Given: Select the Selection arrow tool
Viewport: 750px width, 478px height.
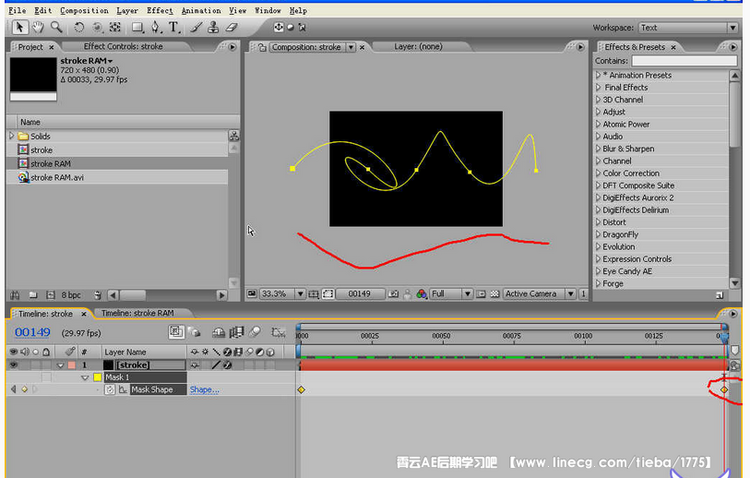Looking at the screenshot, I should [20, 27].
